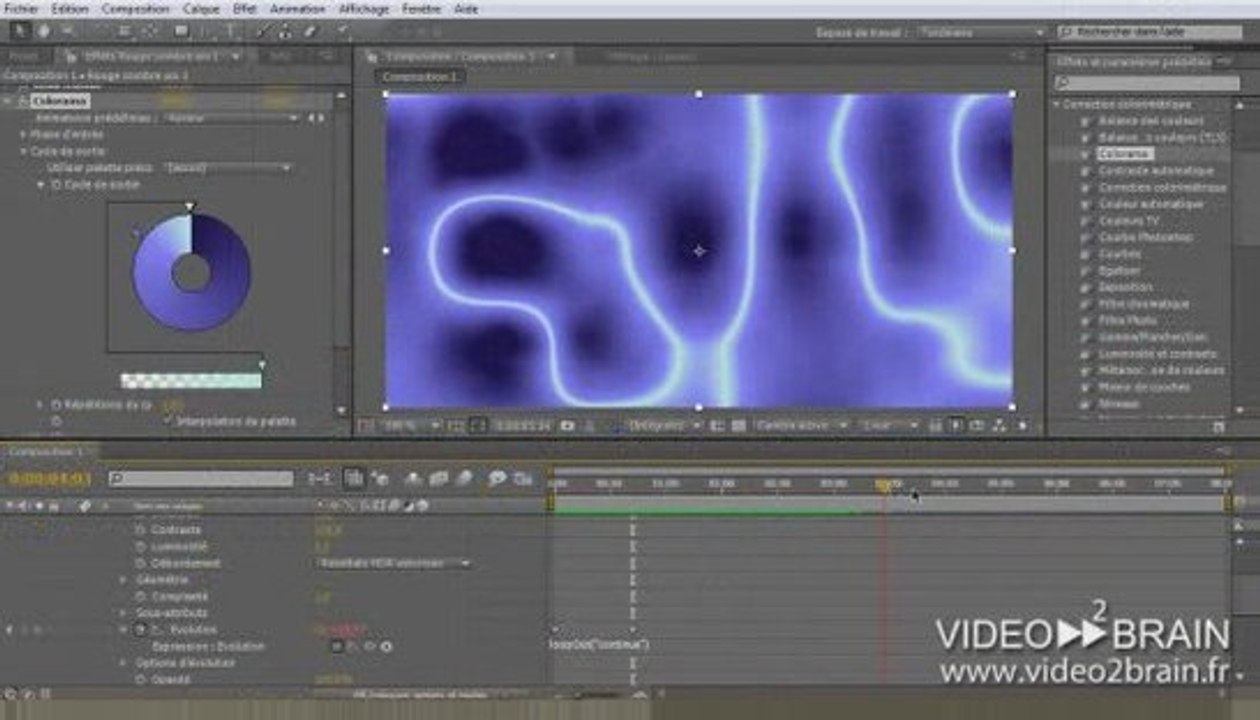
Task: Toggle Interpolation de palette checkbox
Action: (167, 421)
